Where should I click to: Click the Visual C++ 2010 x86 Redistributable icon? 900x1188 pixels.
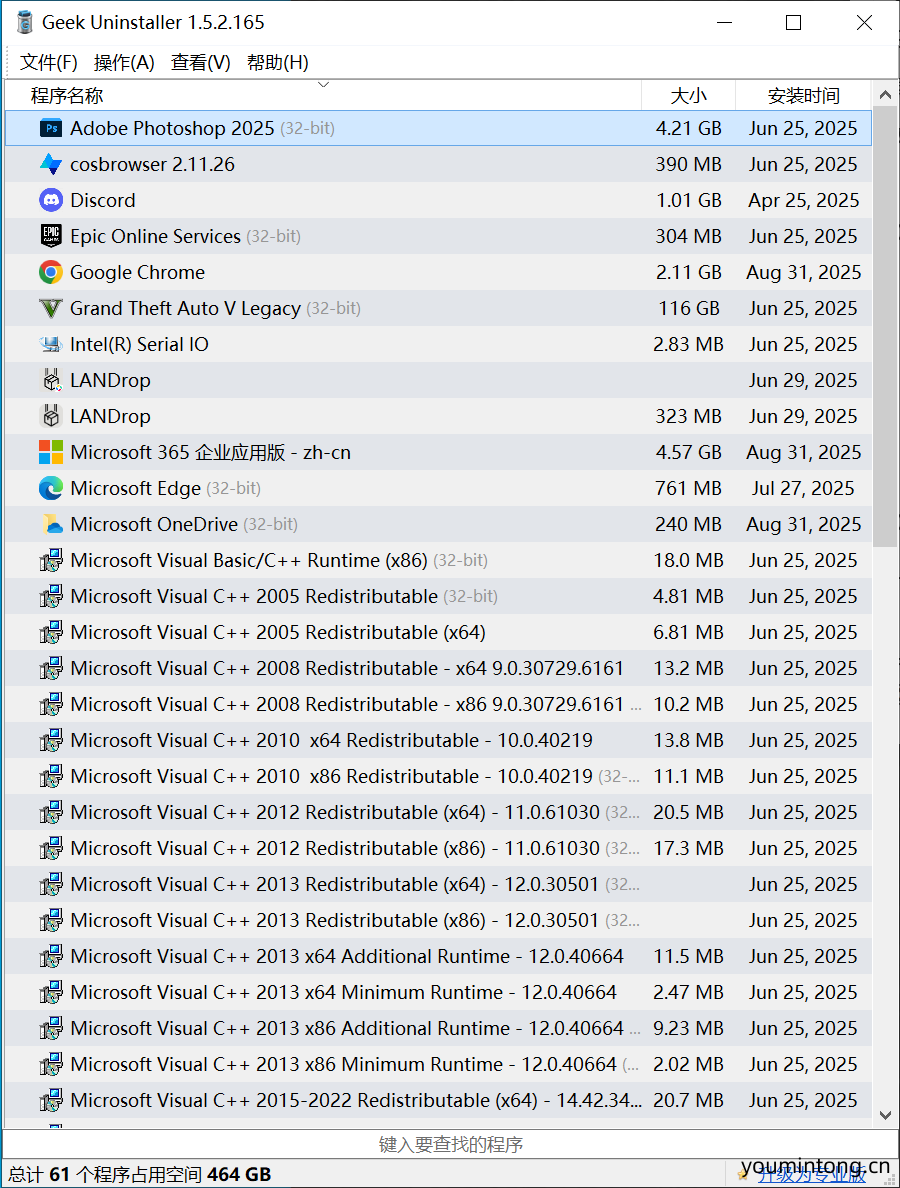point(51,776)
